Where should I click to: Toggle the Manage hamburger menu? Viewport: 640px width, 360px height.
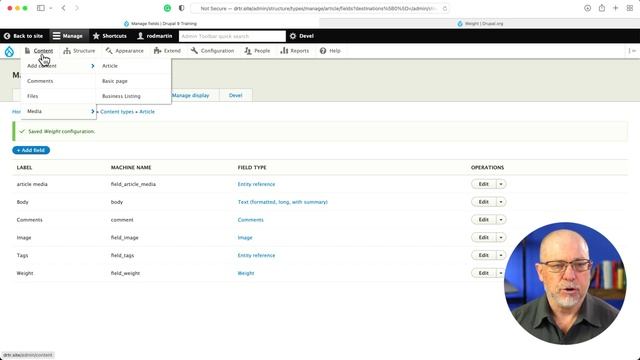[x=68, y=36]
